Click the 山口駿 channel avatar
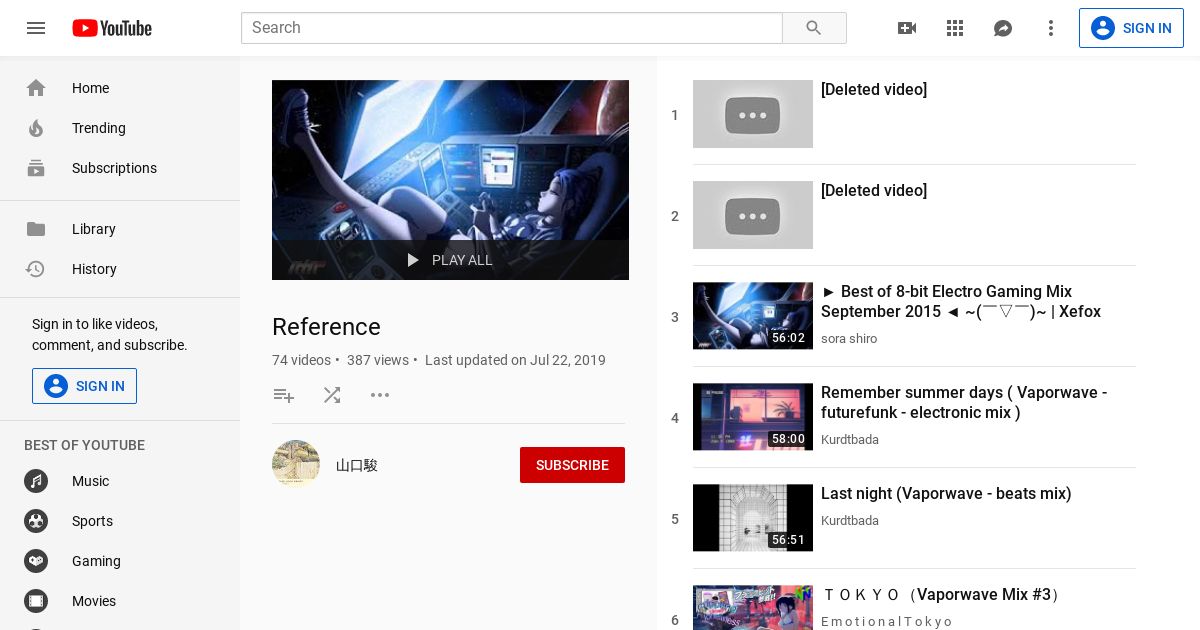 296,464
